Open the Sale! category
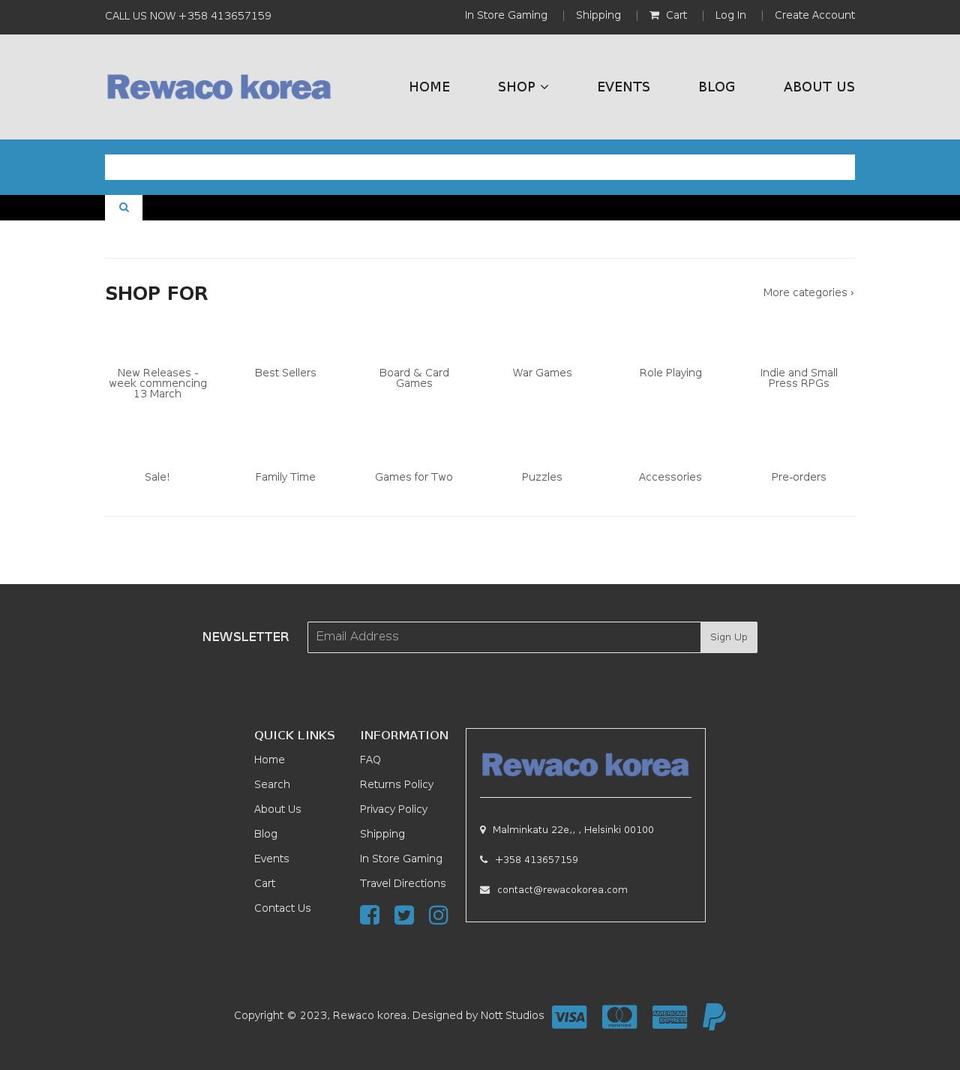 pyautogui.click(x=157, y=477)
